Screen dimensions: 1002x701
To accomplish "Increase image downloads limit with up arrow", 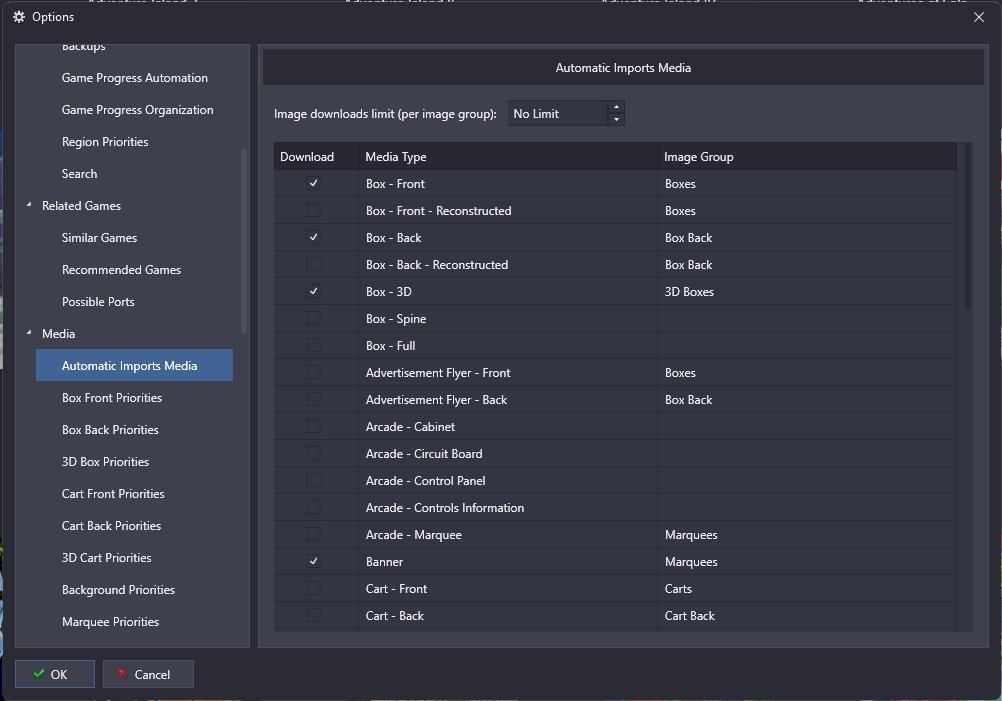I will click(616, 107).
